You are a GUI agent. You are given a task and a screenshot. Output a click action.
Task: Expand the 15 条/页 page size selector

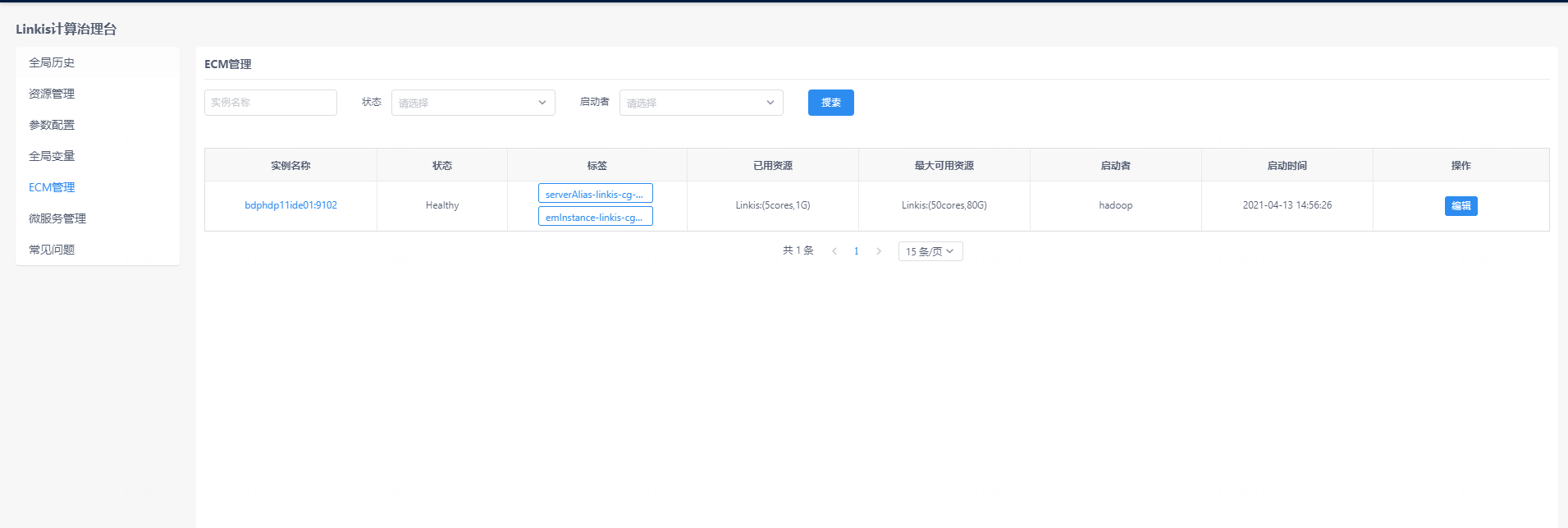click(x=930, y=251)
